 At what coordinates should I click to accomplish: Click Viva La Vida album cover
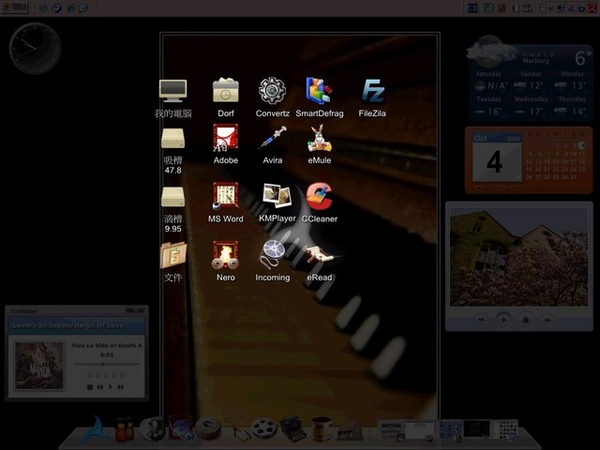pos(39,365)
